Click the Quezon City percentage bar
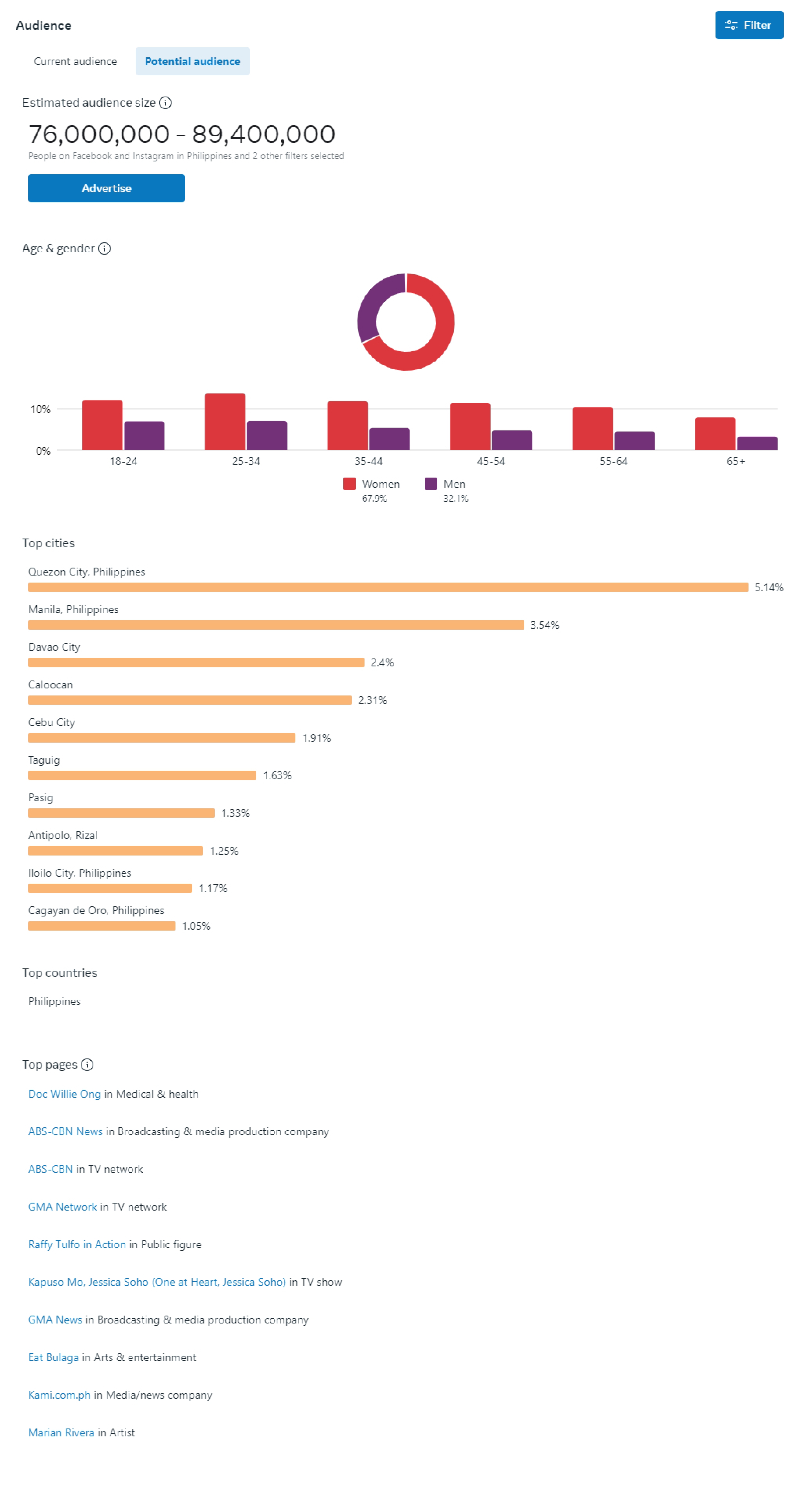This screenshot has height=1503, width=812. tap(388, 587)
